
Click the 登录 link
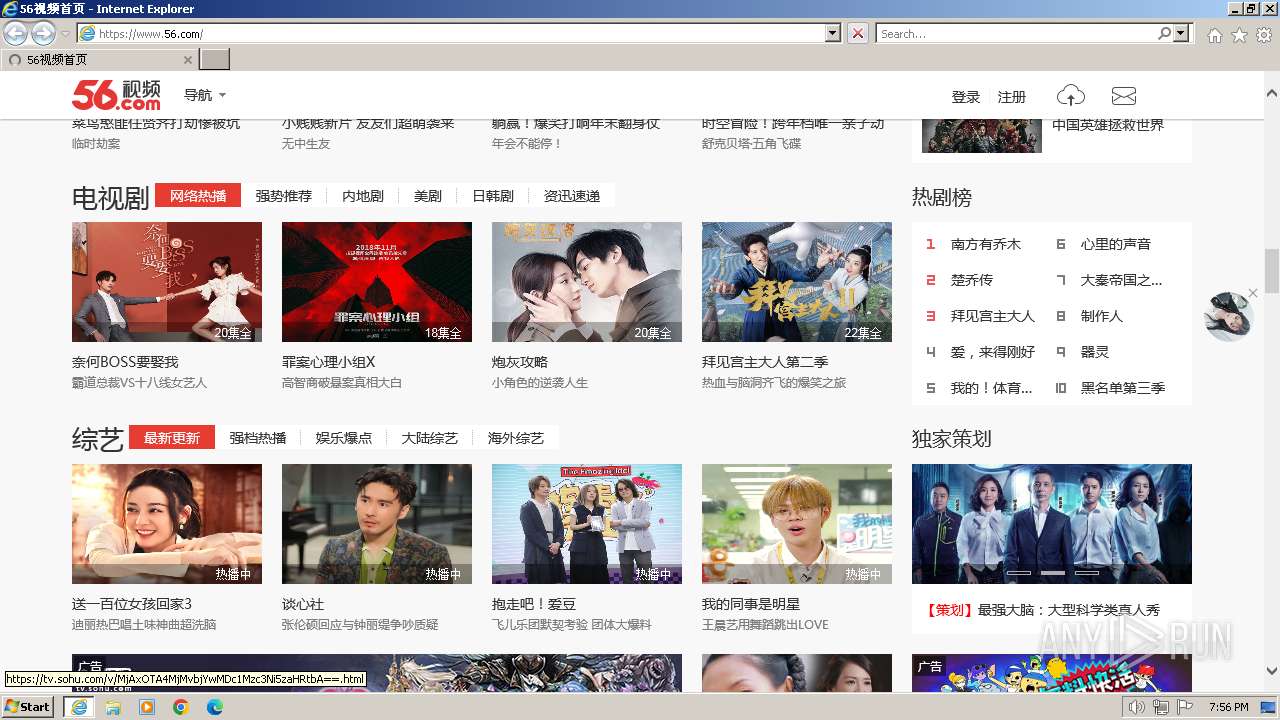tap(966, 97)
